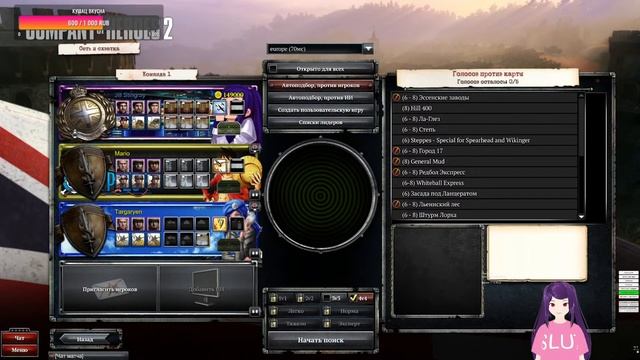Image resolution: width=640 pixels, height=360 pixels.
Task: Select the (6) Засада под Ланцератом map row
Action: click(x=484, y=193)
